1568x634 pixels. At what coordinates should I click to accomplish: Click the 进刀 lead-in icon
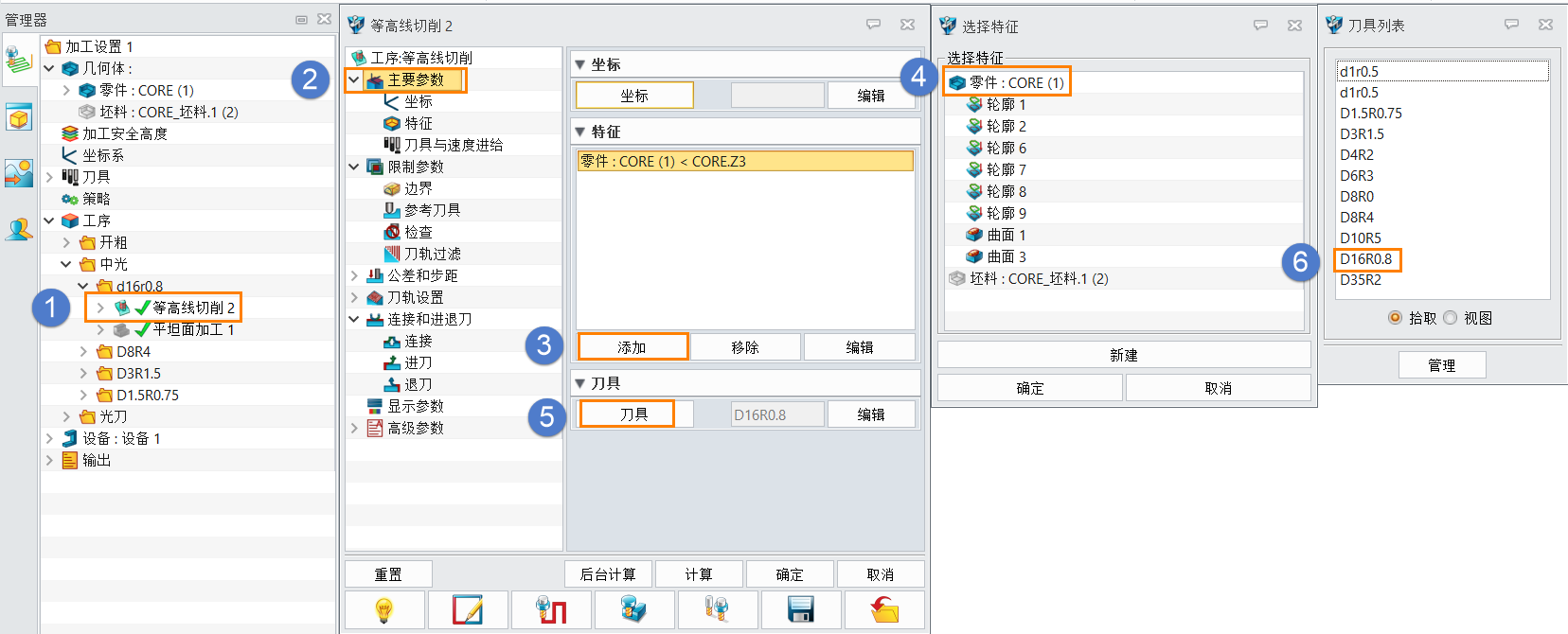pyautogui.click(x=392, y=362)
